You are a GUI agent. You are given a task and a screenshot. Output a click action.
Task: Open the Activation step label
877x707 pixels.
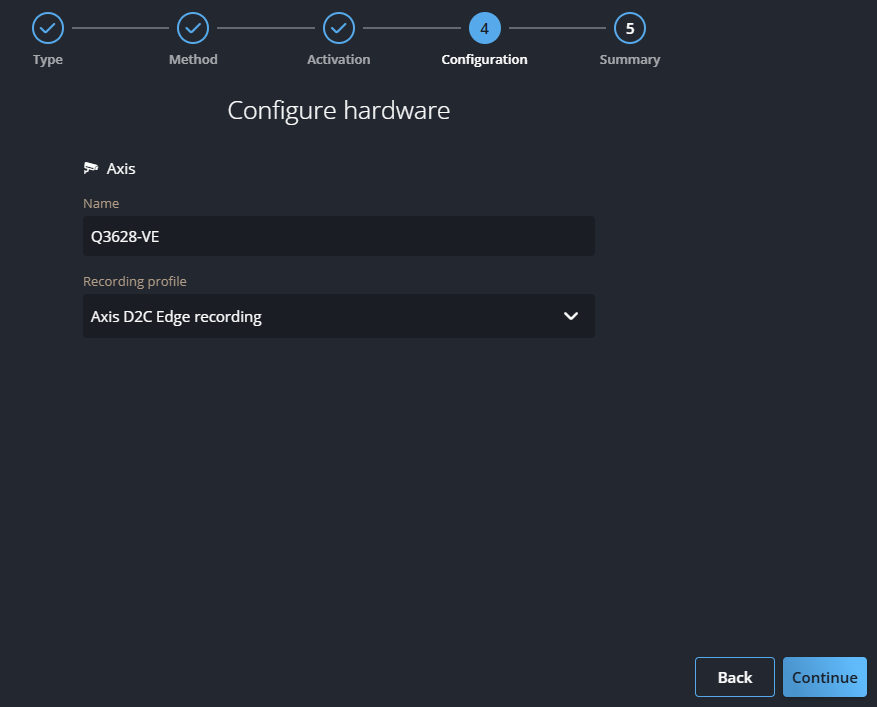tap(339, 60)
